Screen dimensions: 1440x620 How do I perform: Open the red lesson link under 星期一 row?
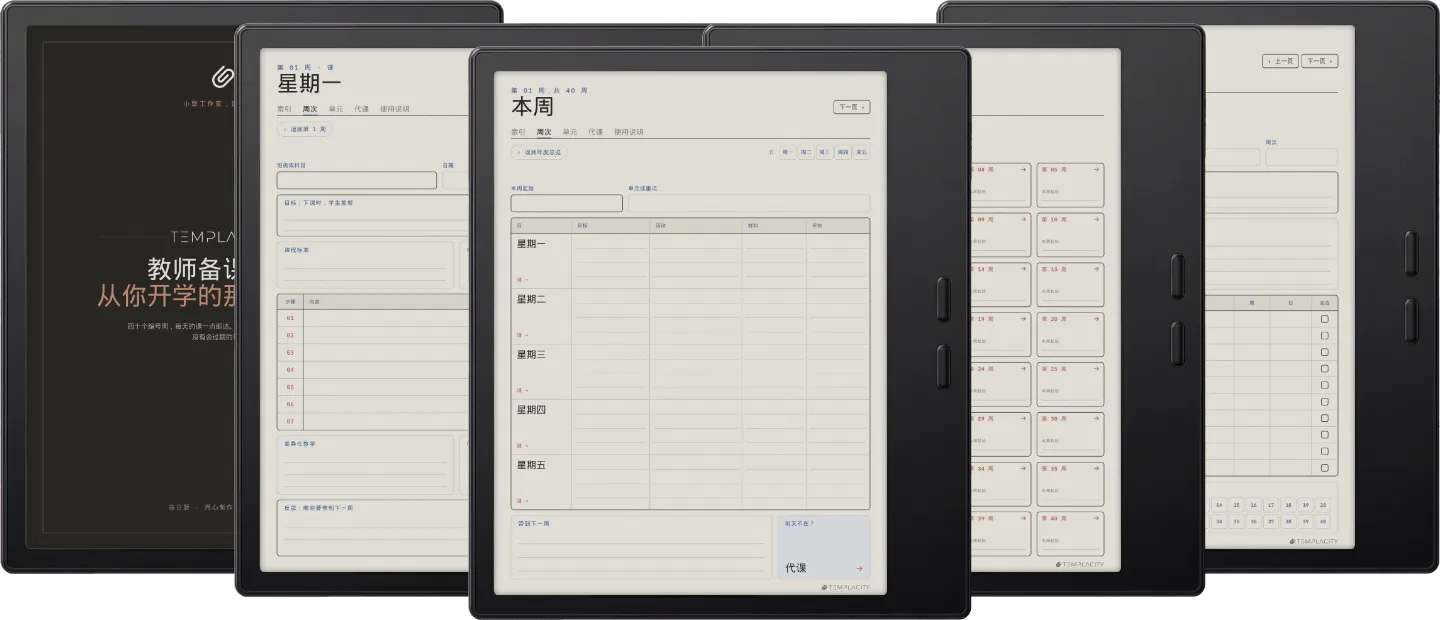coord(521,279)
